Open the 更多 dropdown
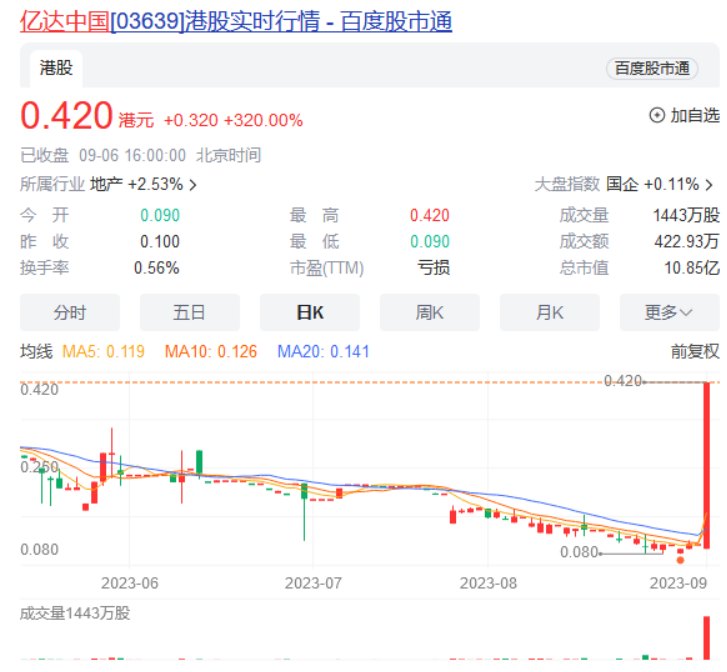The image size is (727, 672). click(668, 313)
